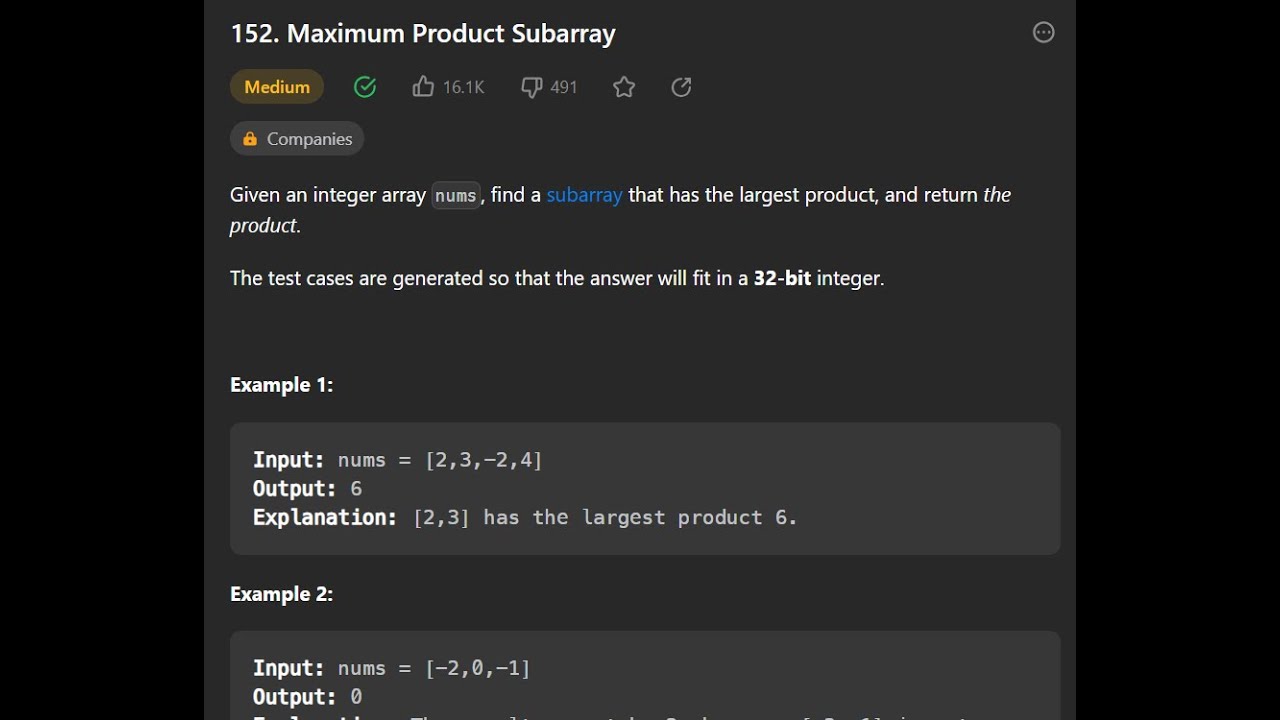Click the Medium difficulty badge
1280x720 pixels.
point(277,87)
